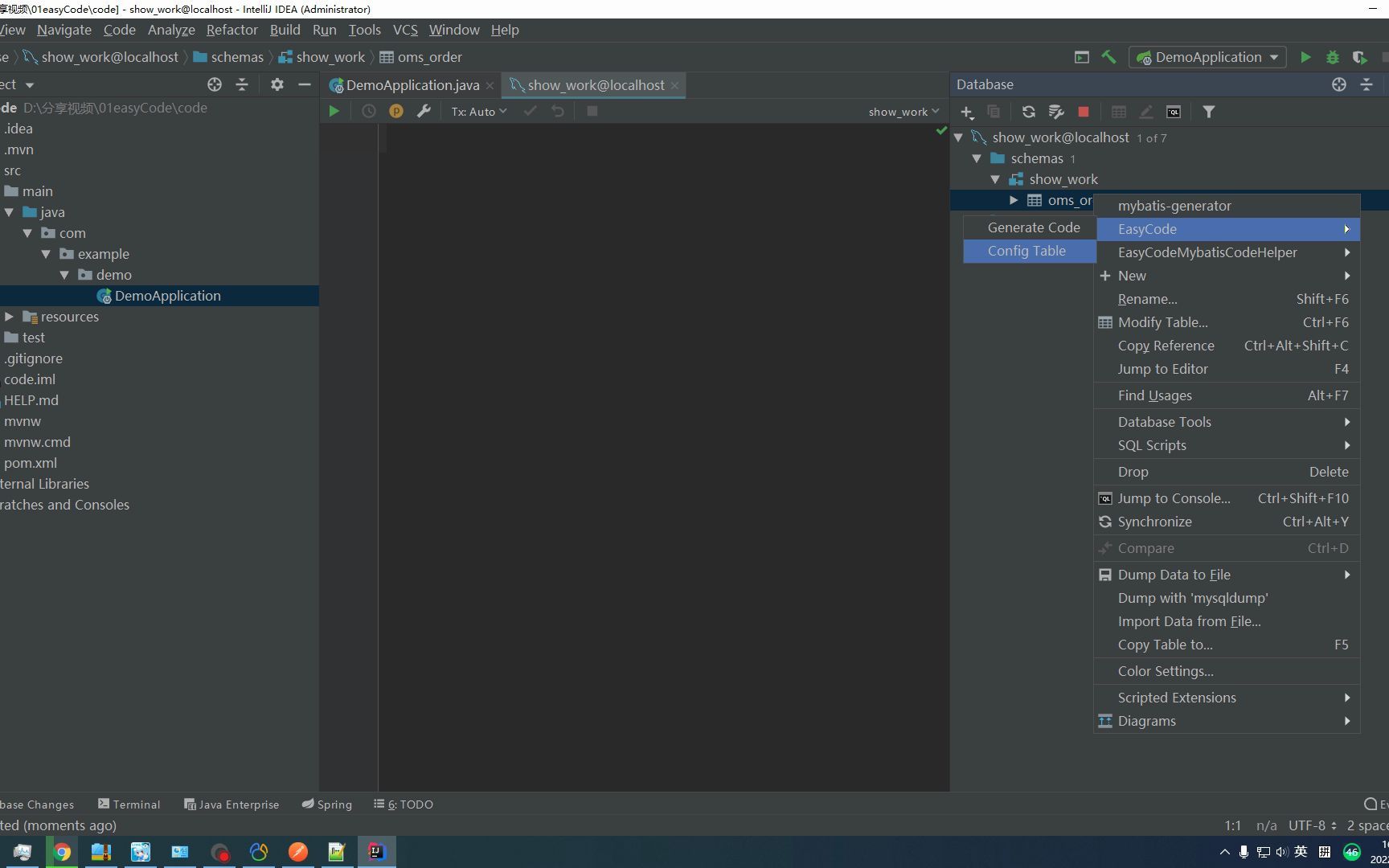1389x868 pixels.
Task: Open table editor grid icon
Action: (1119, 112)
